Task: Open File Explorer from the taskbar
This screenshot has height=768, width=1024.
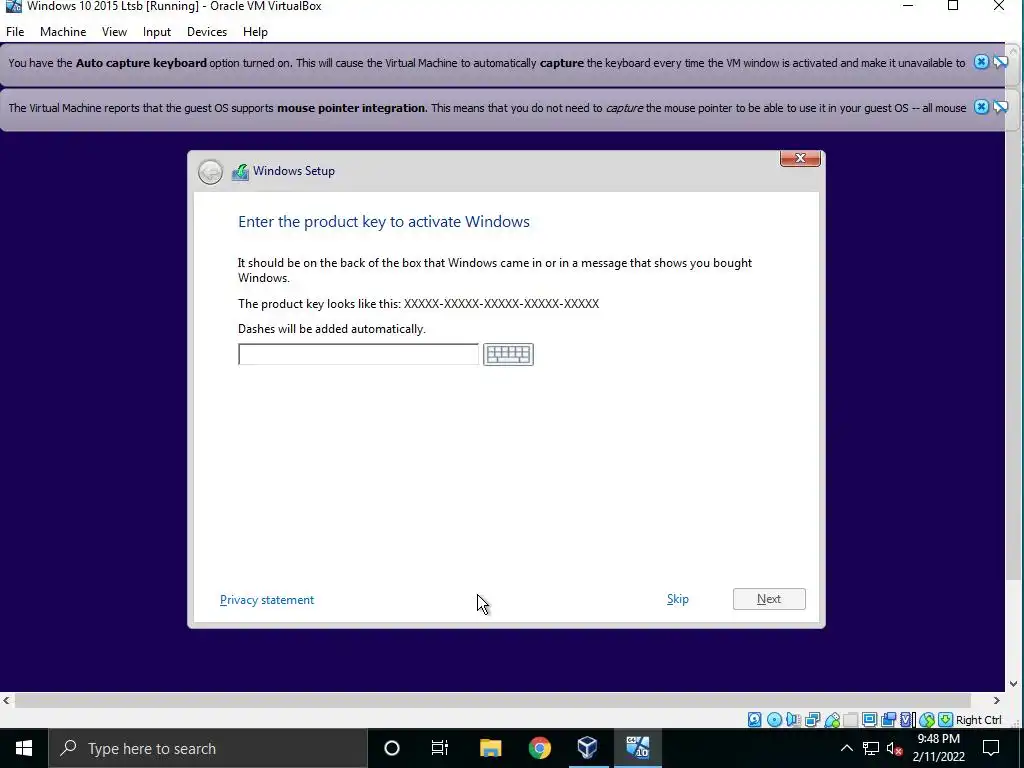Action: pos(490,748)
